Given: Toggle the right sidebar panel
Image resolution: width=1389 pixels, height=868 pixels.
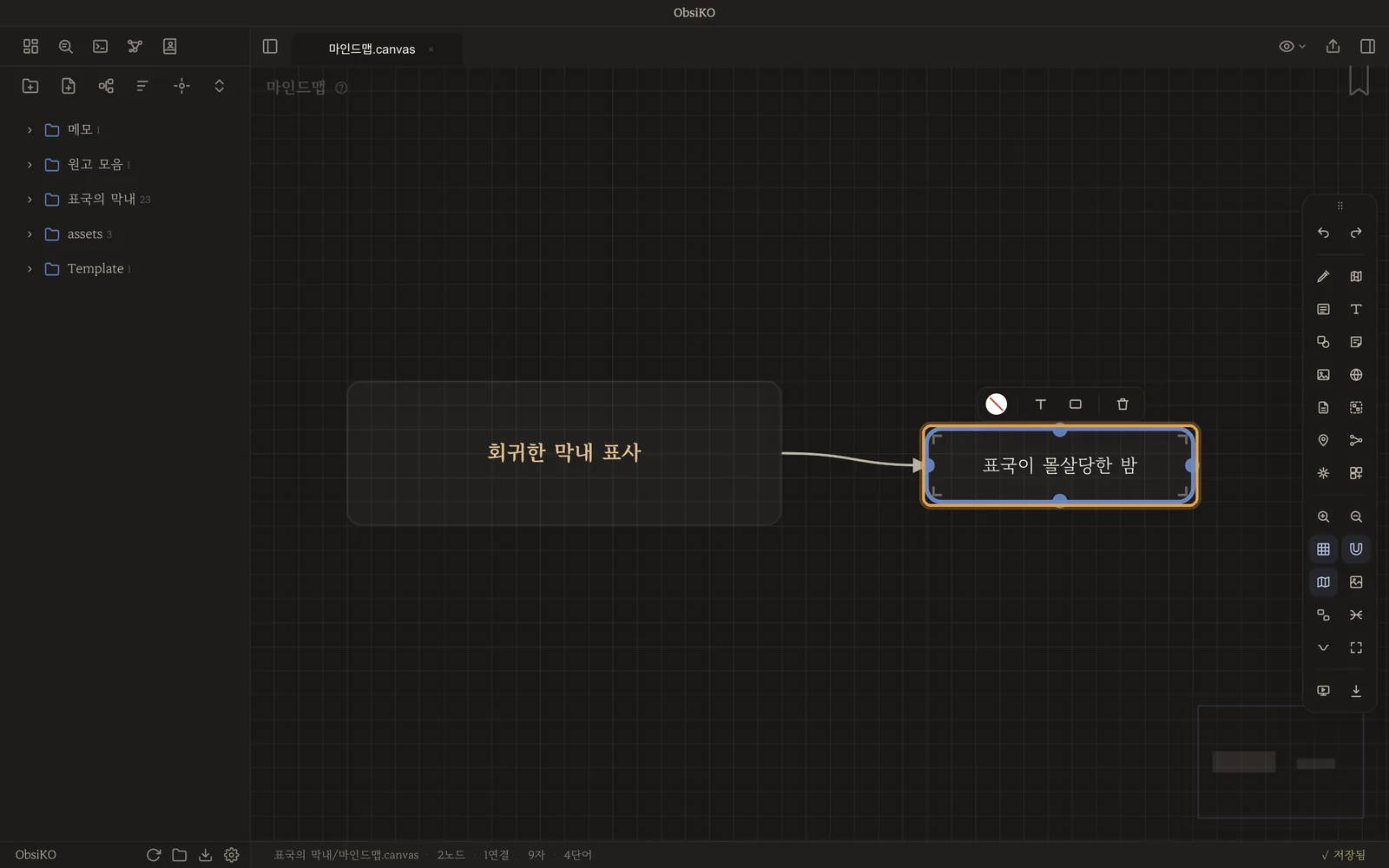Looking at the screenshot, I should pos(1367,46).
